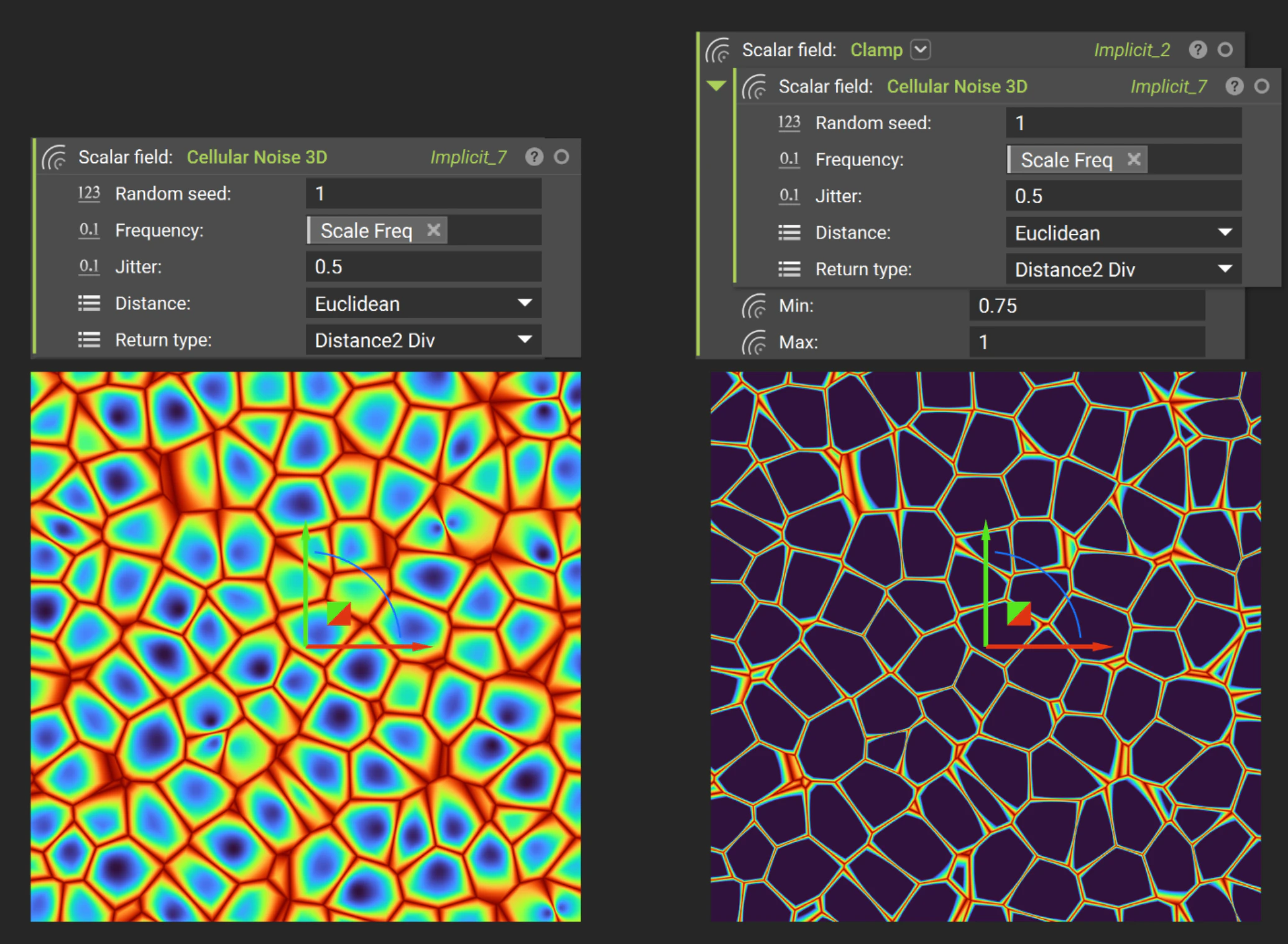Remove Scale Freq chip in right Frequency
1288x944 pixels.
coord(1134,160)
